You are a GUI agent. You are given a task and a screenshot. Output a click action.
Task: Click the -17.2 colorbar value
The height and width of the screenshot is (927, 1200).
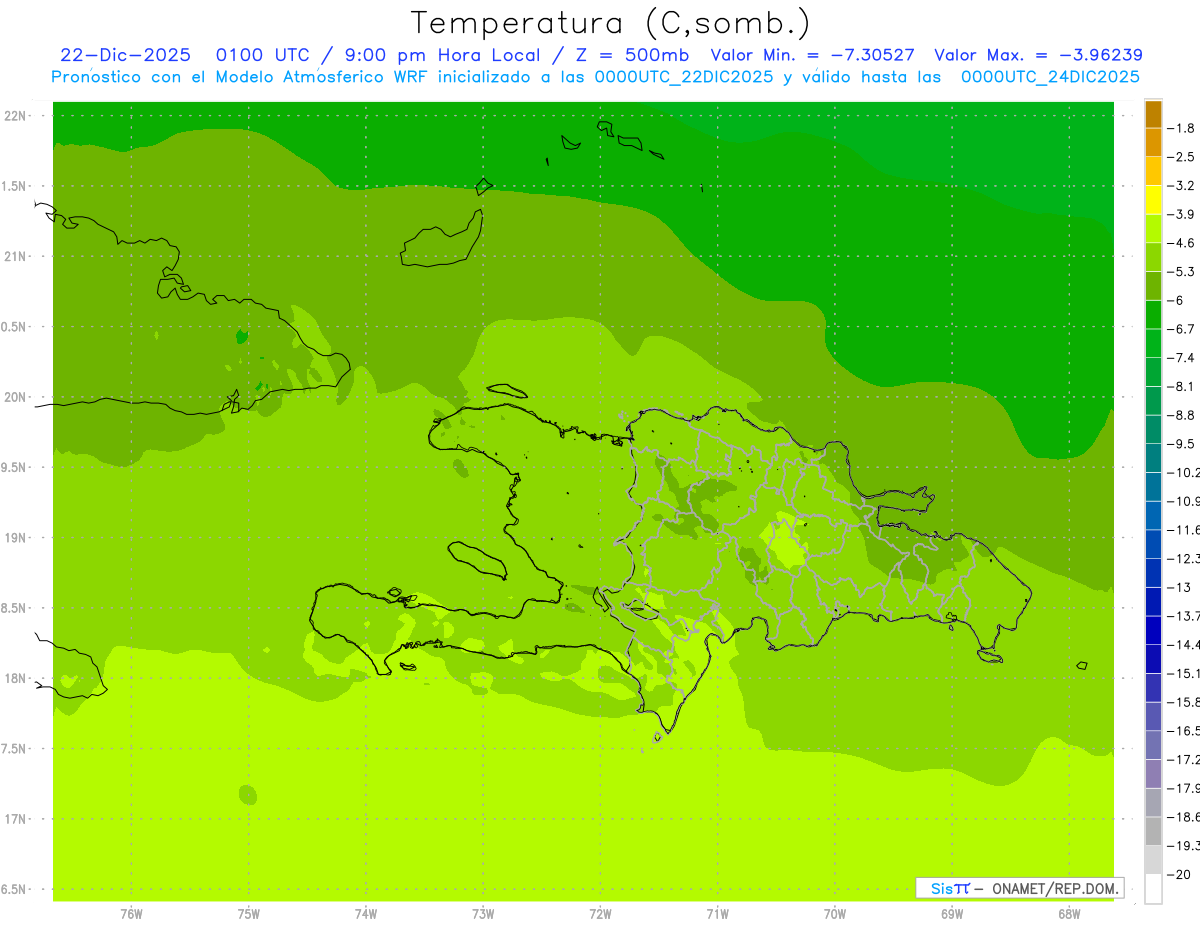click(1183, 760)
